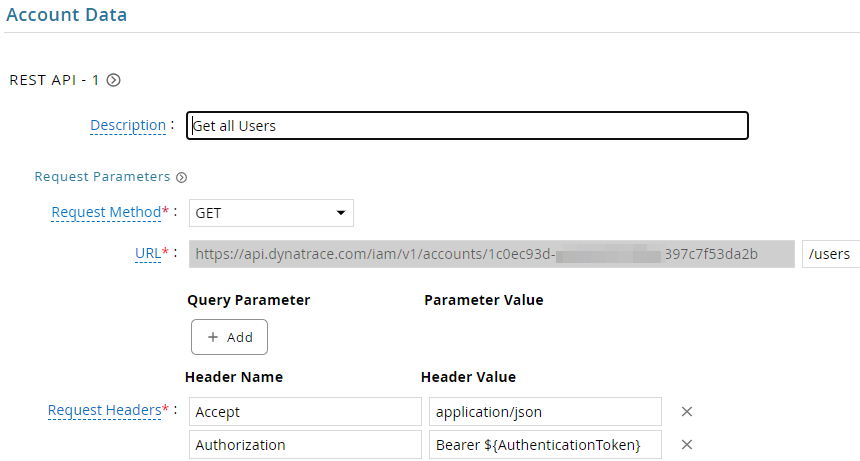Image resolution: width=860 pixels, height=461 pixels.
Task: Click the Bearer token header value field
Action: (545, 445)
